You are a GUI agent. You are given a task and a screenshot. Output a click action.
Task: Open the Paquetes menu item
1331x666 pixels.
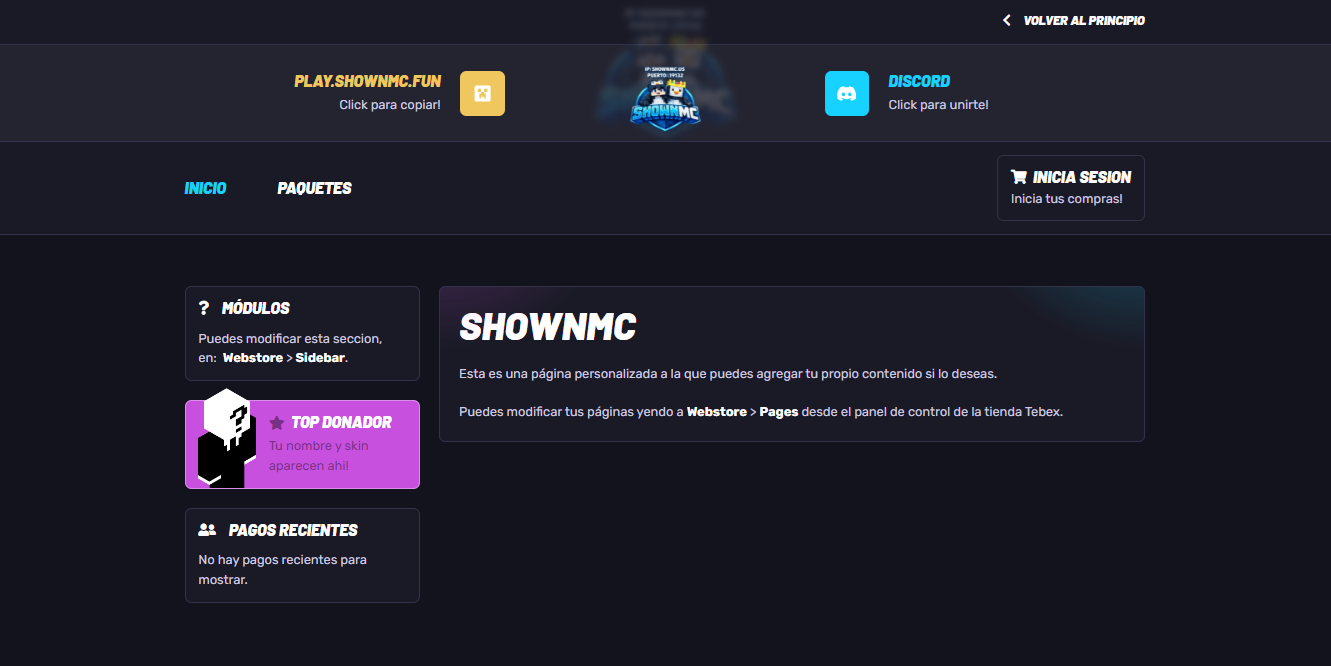(x=314, y=188)
